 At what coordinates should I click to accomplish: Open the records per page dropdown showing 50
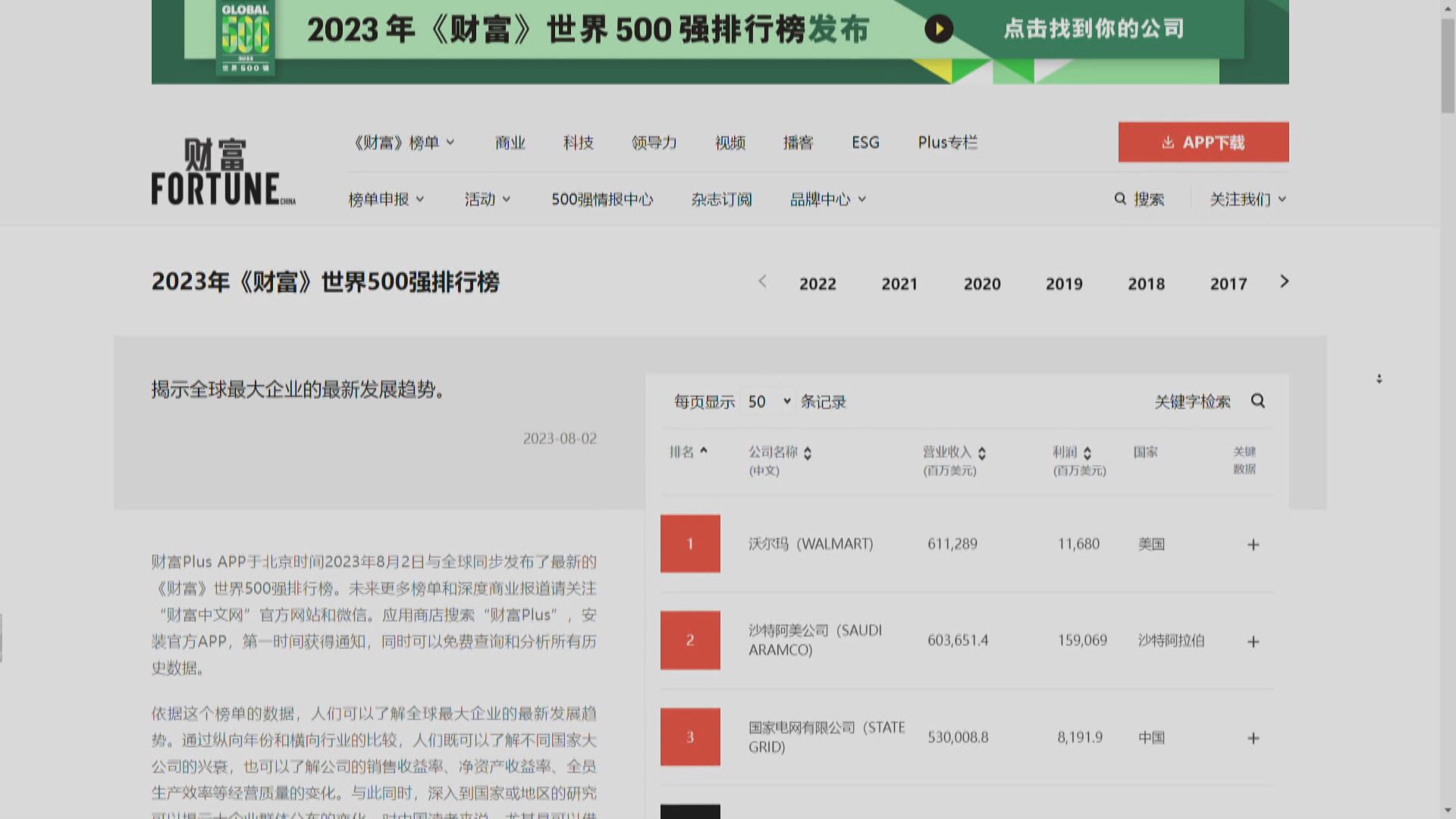(x=769, y=401)
